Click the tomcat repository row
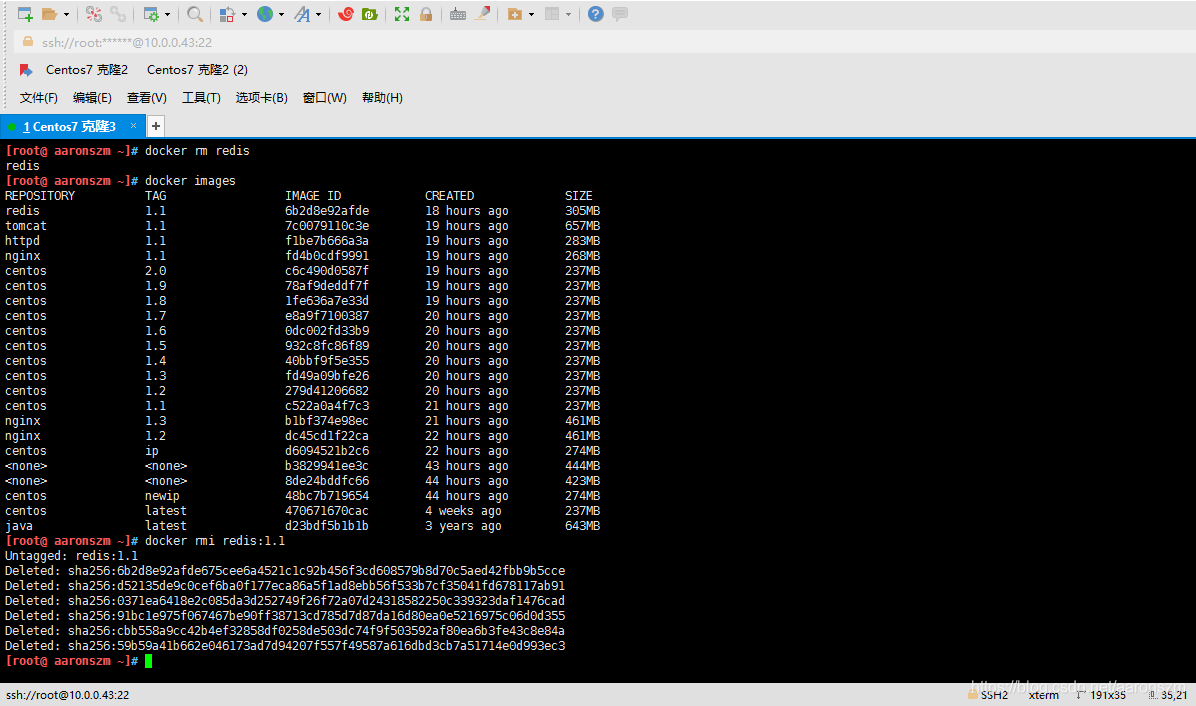 (303, 226)
